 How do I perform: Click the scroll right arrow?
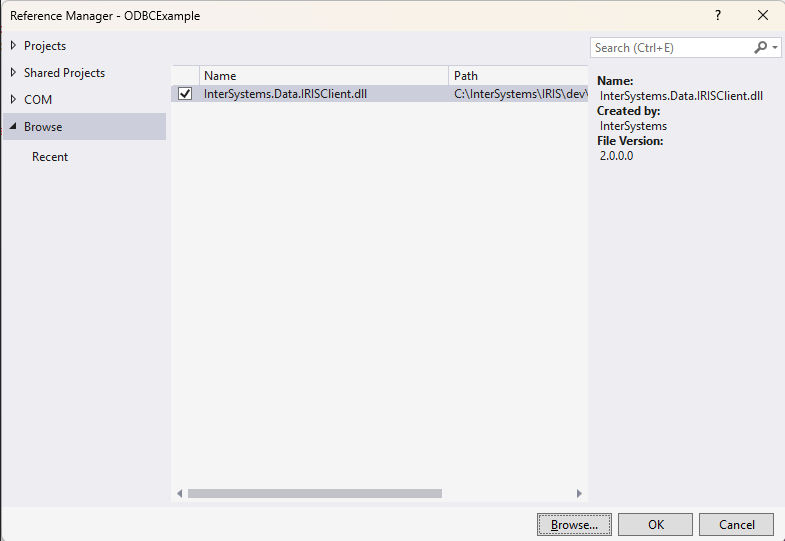tap(579, 493)
